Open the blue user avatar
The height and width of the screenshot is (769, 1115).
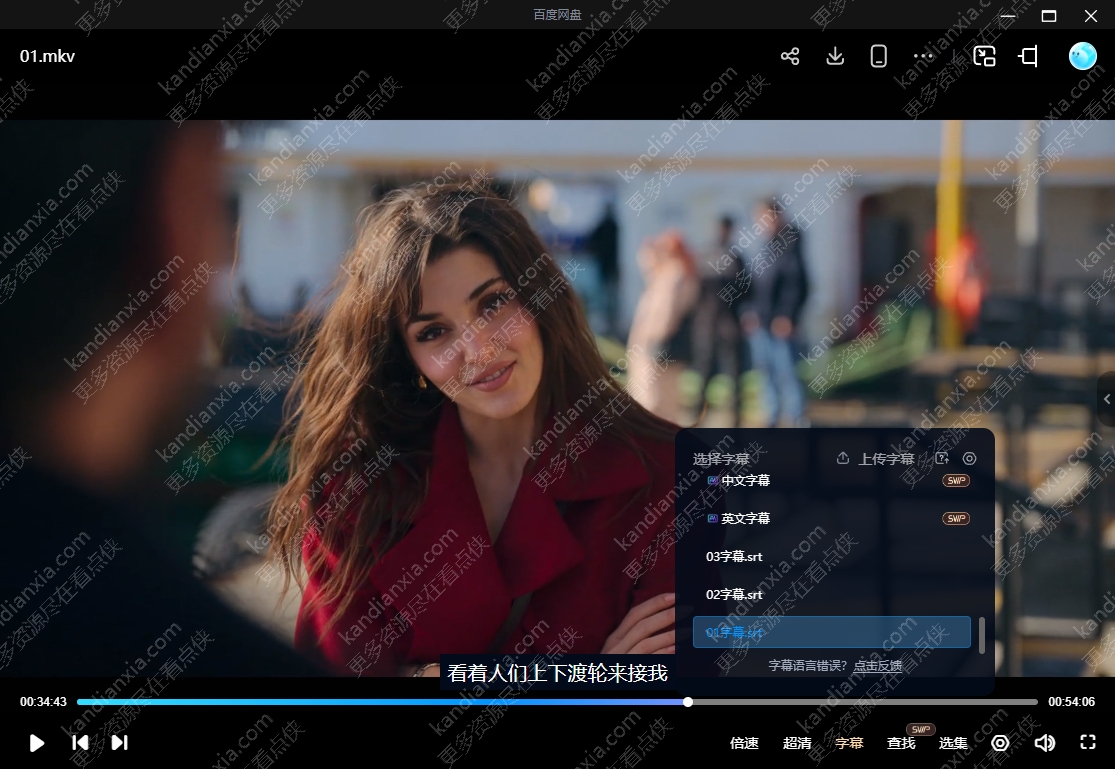pos(1082,56)
